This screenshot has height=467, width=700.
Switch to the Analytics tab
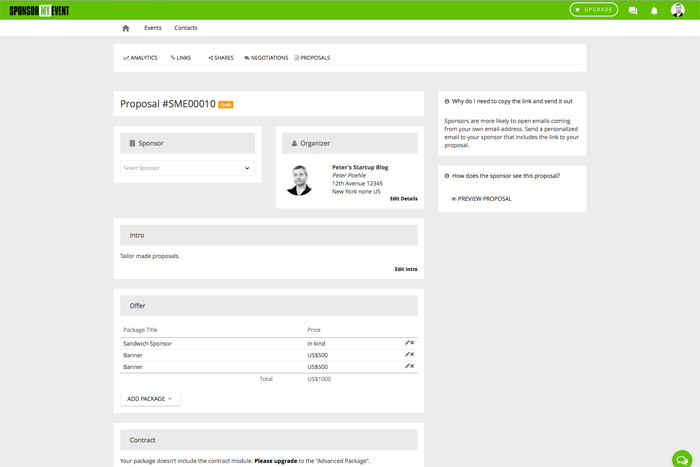[x=140, y=58]
